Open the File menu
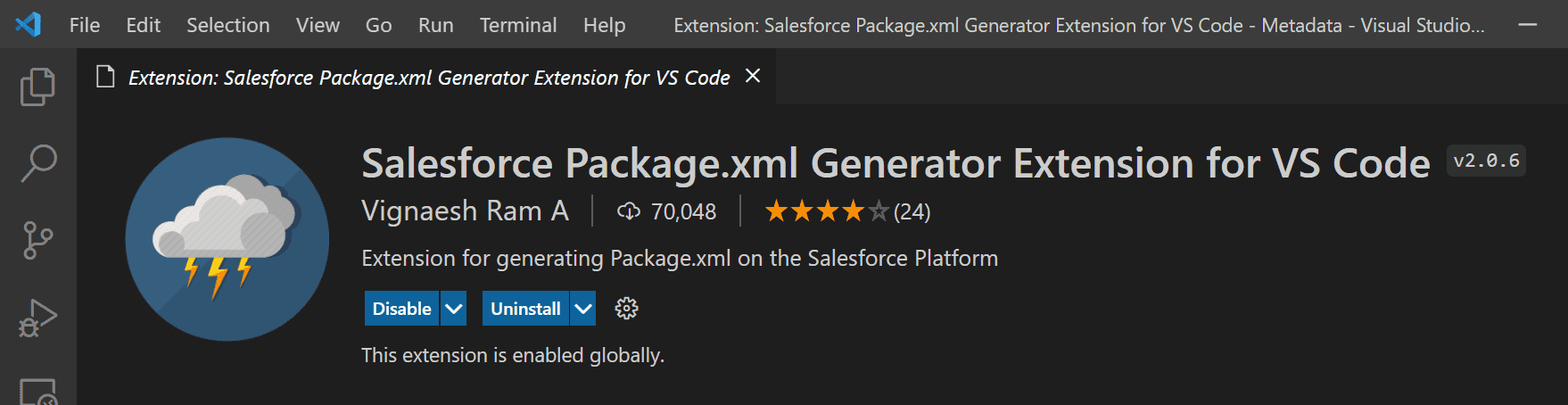The image size is (1568, 405). click(85, 25)
